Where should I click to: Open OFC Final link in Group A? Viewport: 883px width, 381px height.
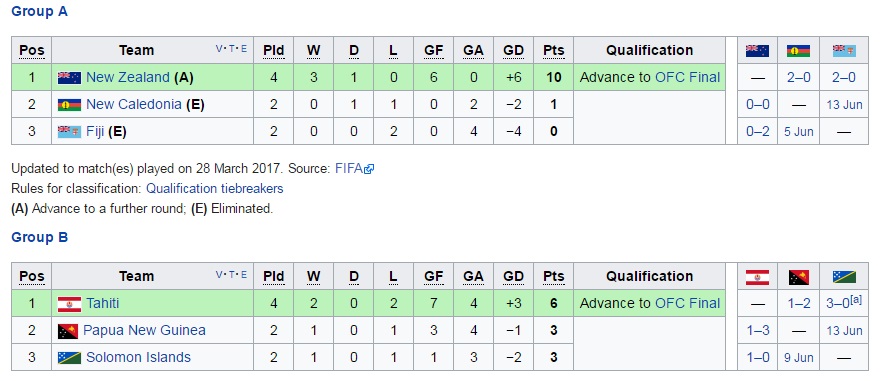pos(688,77)
